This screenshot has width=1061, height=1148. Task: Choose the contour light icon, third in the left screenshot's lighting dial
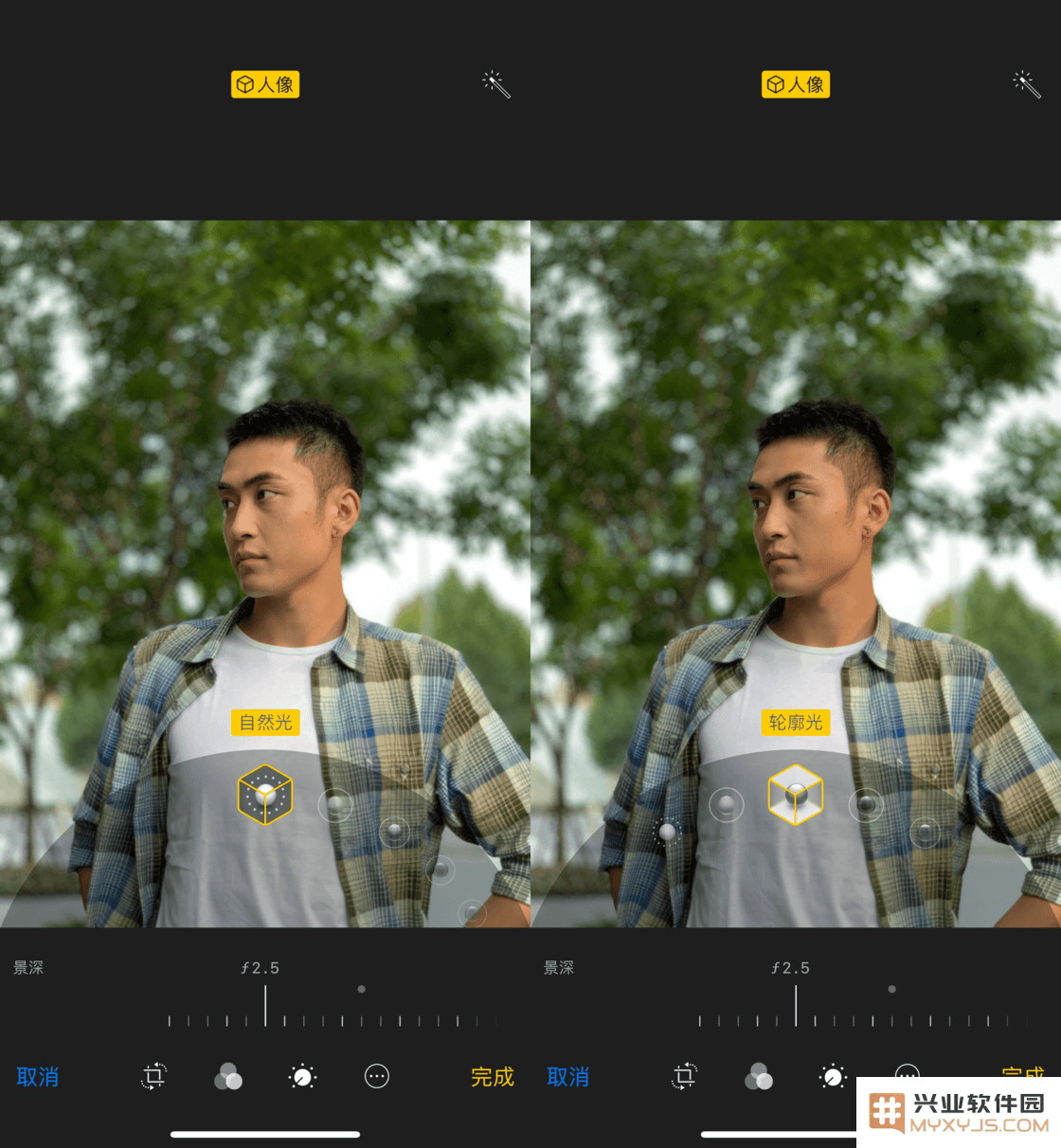coord(395,834)
